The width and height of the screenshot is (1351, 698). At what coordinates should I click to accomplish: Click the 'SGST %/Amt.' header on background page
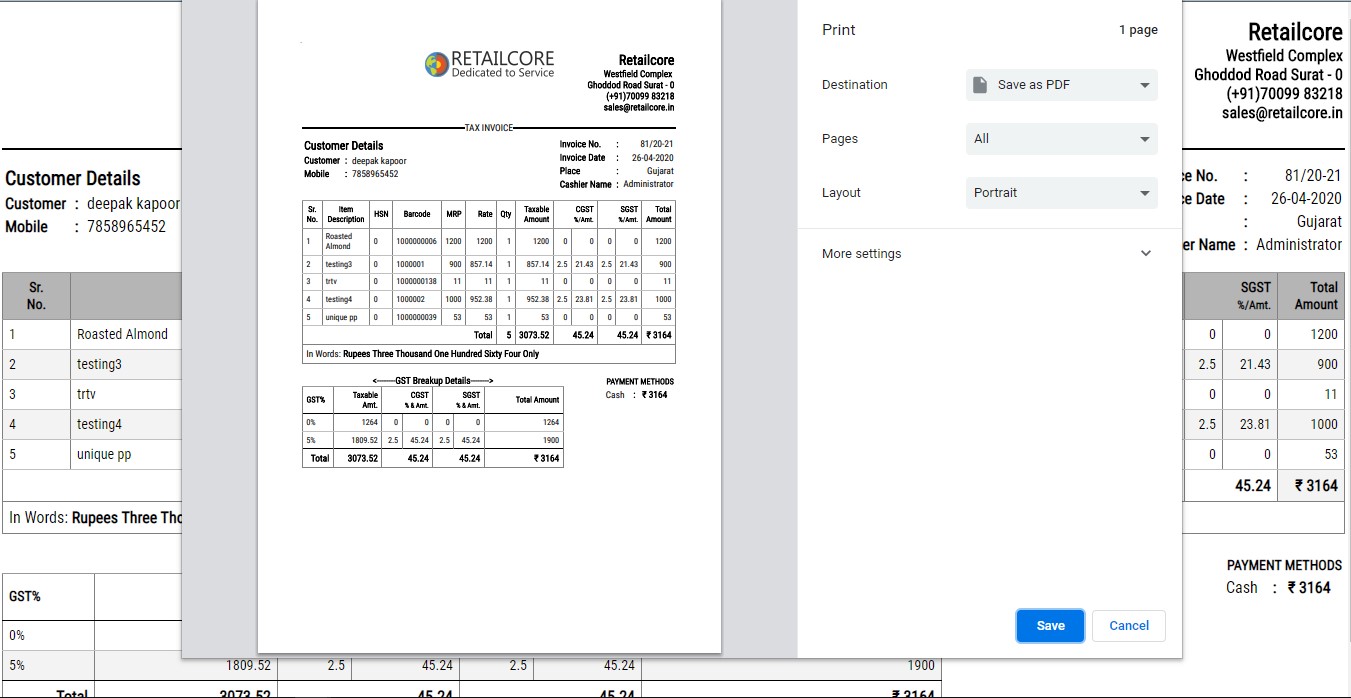tap(1255, 295)
